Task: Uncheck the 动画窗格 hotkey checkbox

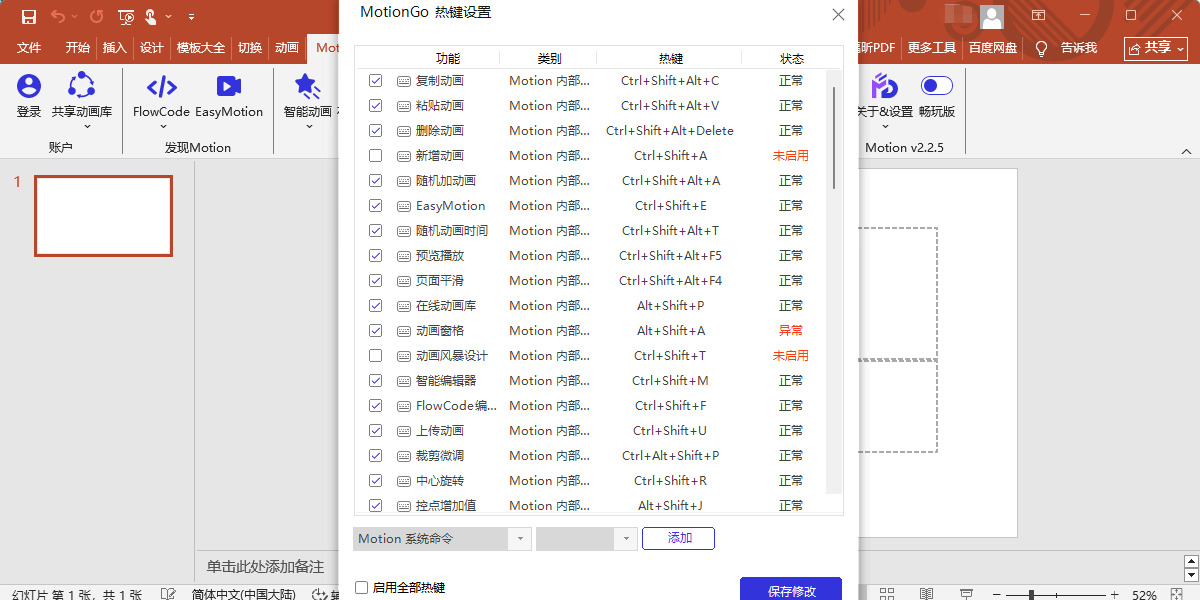Action: pos(376,331)
